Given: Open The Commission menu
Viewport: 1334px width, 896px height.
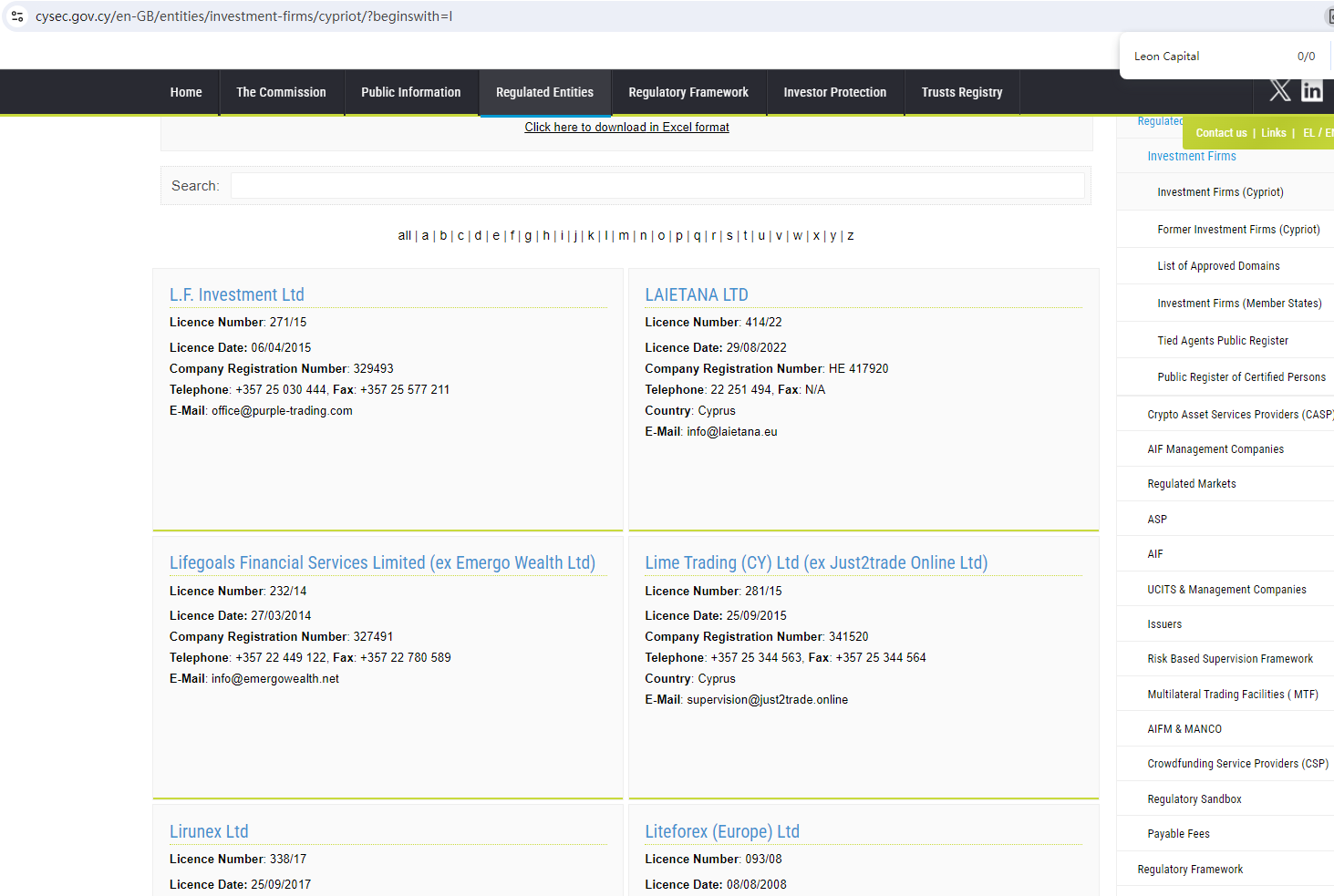Looking at the screenshot, I should click(x=281, y=92).
